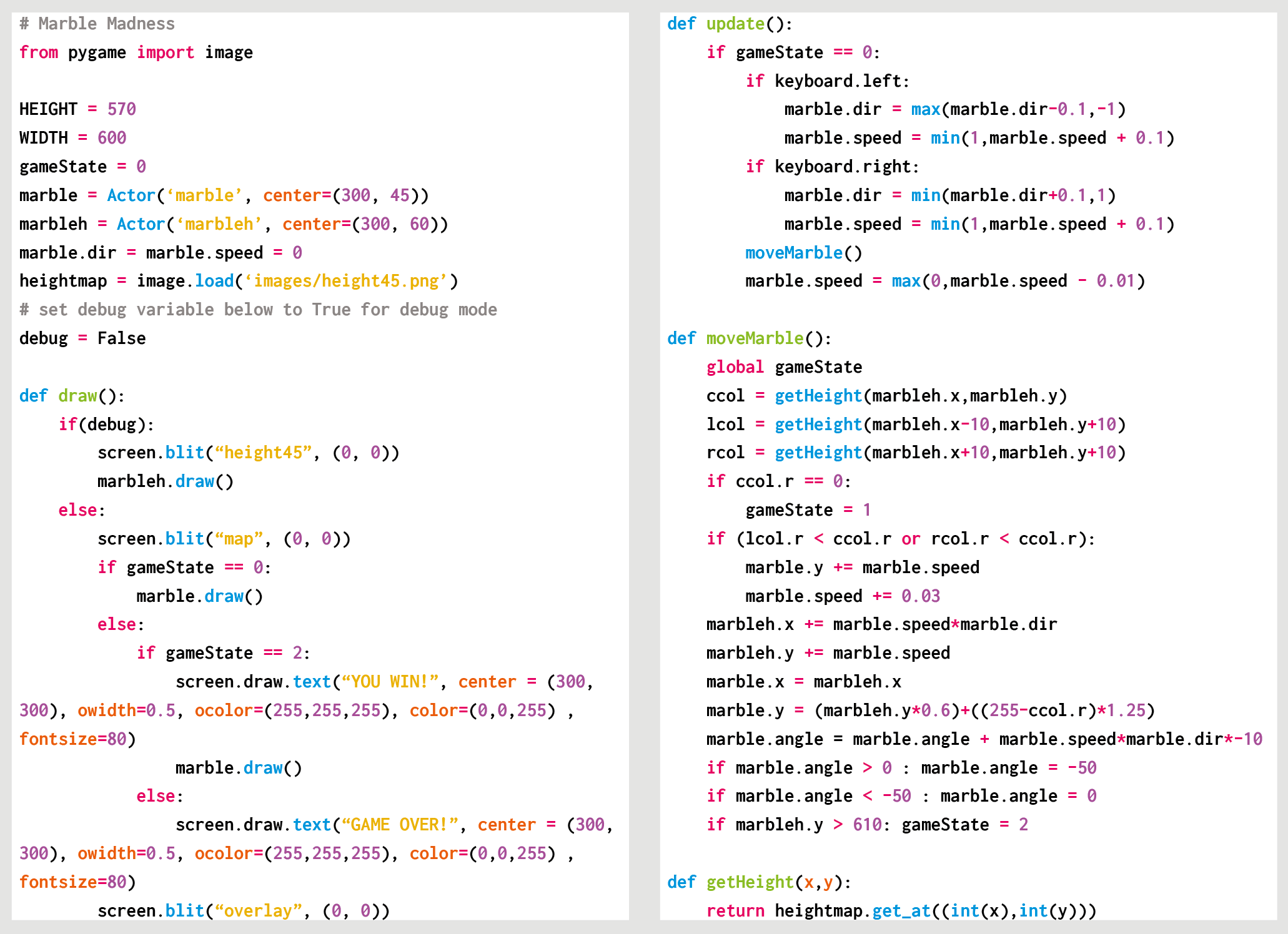Image resolution: width=1288 pixels, height=934 pixels.
Task: Click the '# Marble Madness' comment line
Action: pyautogui.click(x=97, y=24)
